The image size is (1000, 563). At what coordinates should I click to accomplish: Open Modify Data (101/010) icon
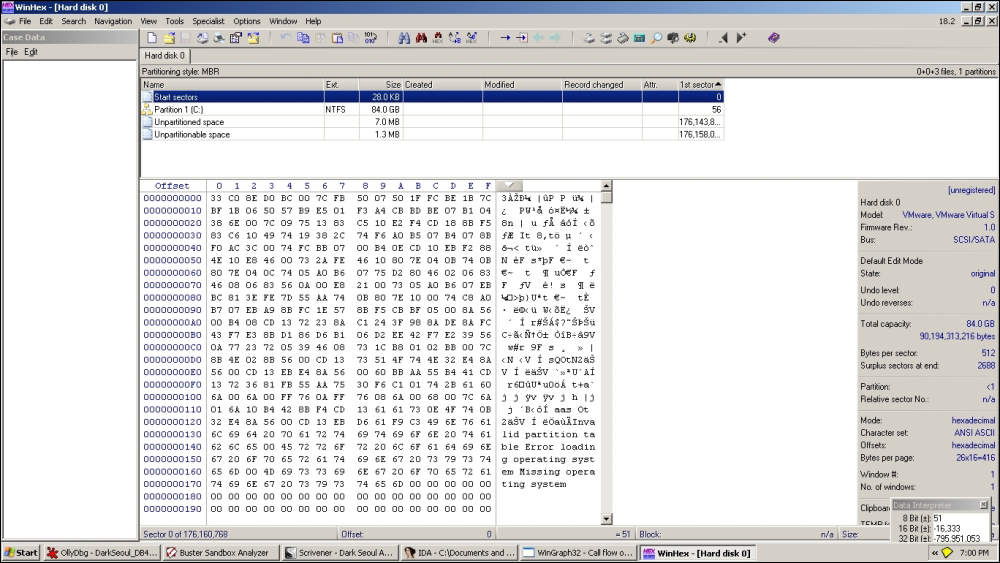click(x=371, y=38)
